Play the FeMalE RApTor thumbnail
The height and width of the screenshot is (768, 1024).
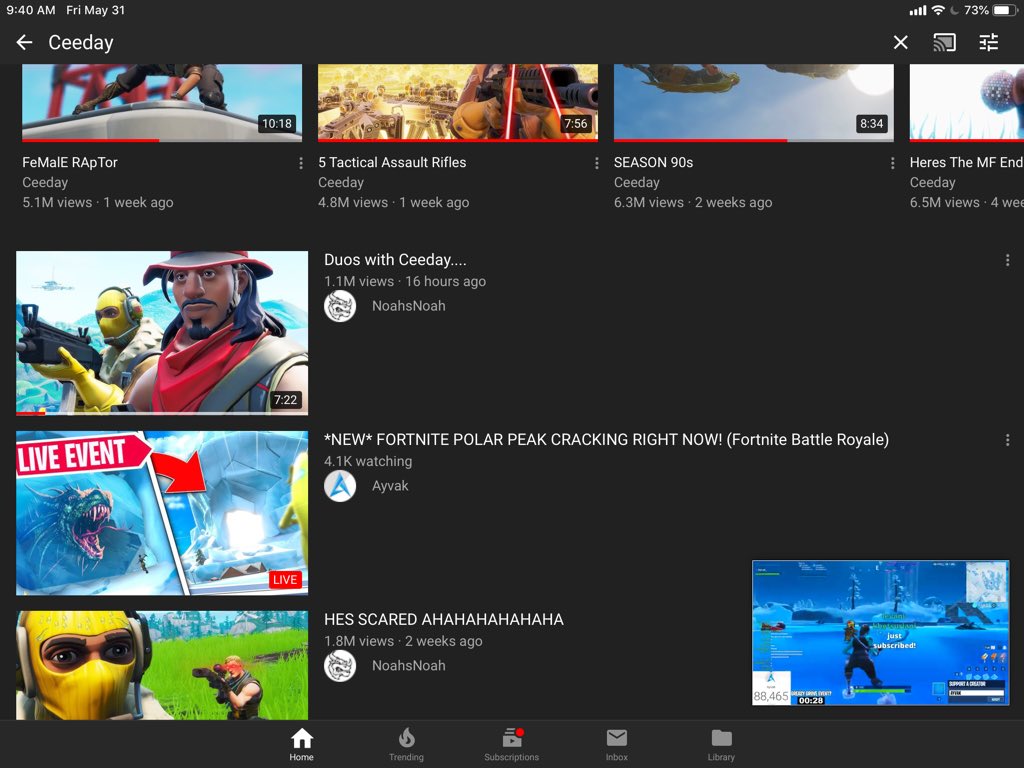[162, 103]
